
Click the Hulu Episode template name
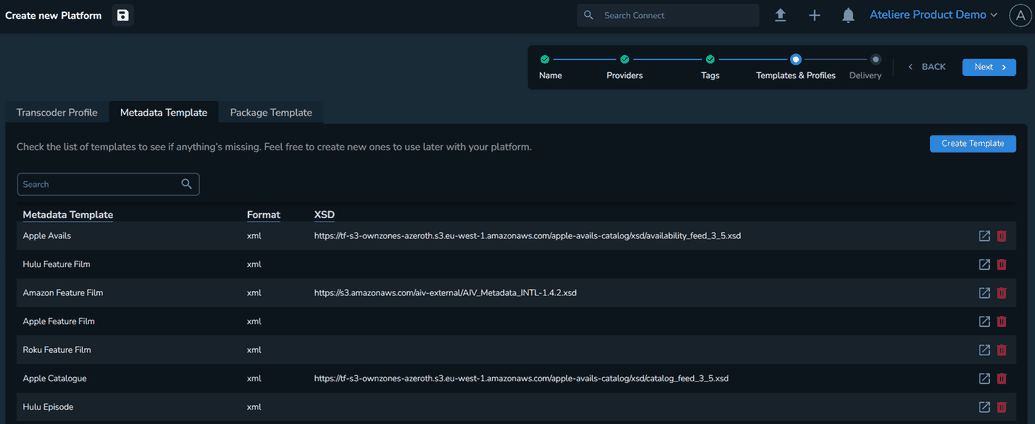[x=48, y=407]
